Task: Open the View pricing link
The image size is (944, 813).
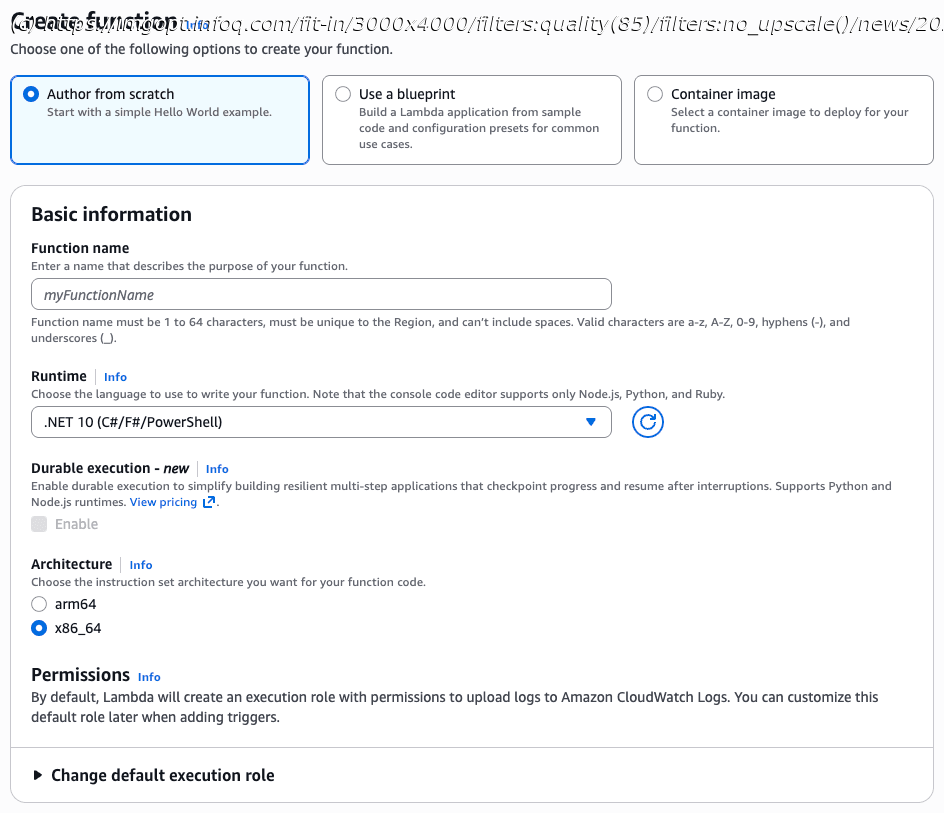Action: (x=163, y=502)
